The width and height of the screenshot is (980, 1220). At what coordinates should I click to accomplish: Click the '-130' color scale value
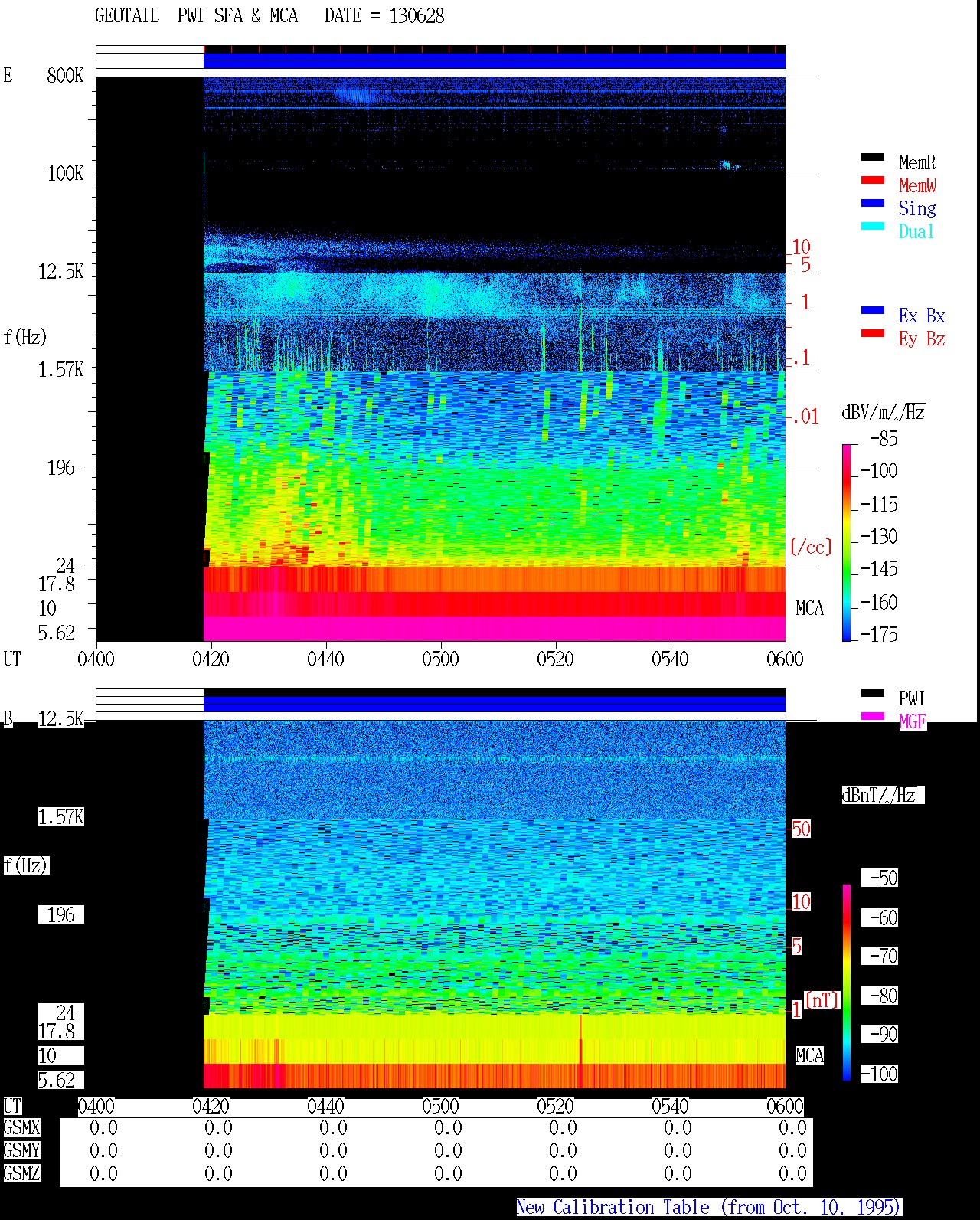[x=879, y=536]
